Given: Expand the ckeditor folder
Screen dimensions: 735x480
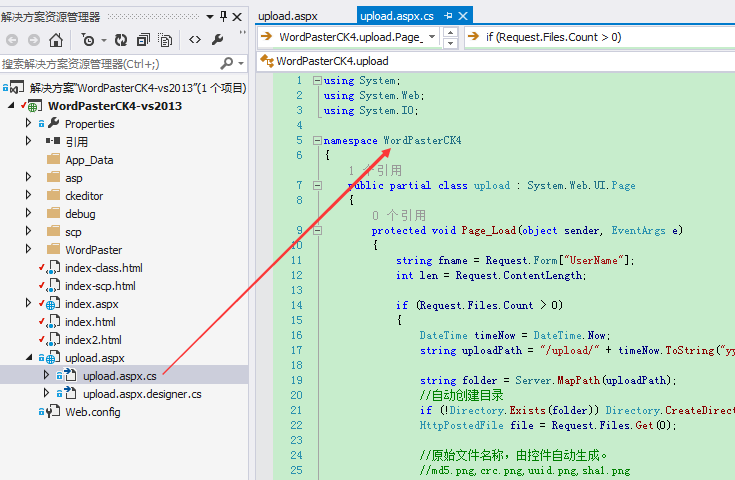Looking at the screenshot, I should tap(29, 195).
